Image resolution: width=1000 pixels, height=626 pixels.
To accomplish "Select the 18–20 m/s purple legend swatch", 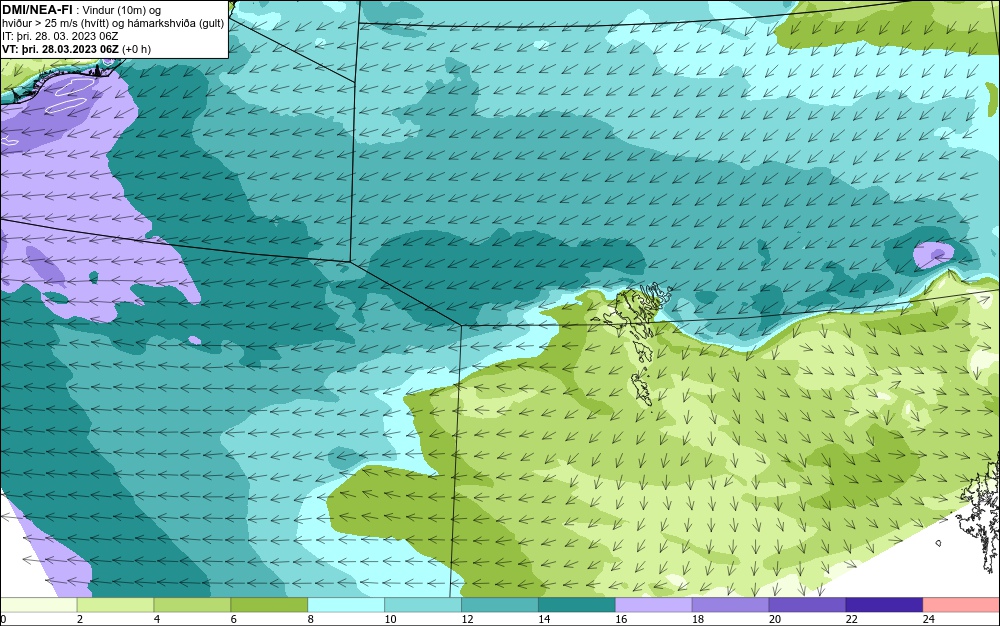I will click(x=730, y=605).
